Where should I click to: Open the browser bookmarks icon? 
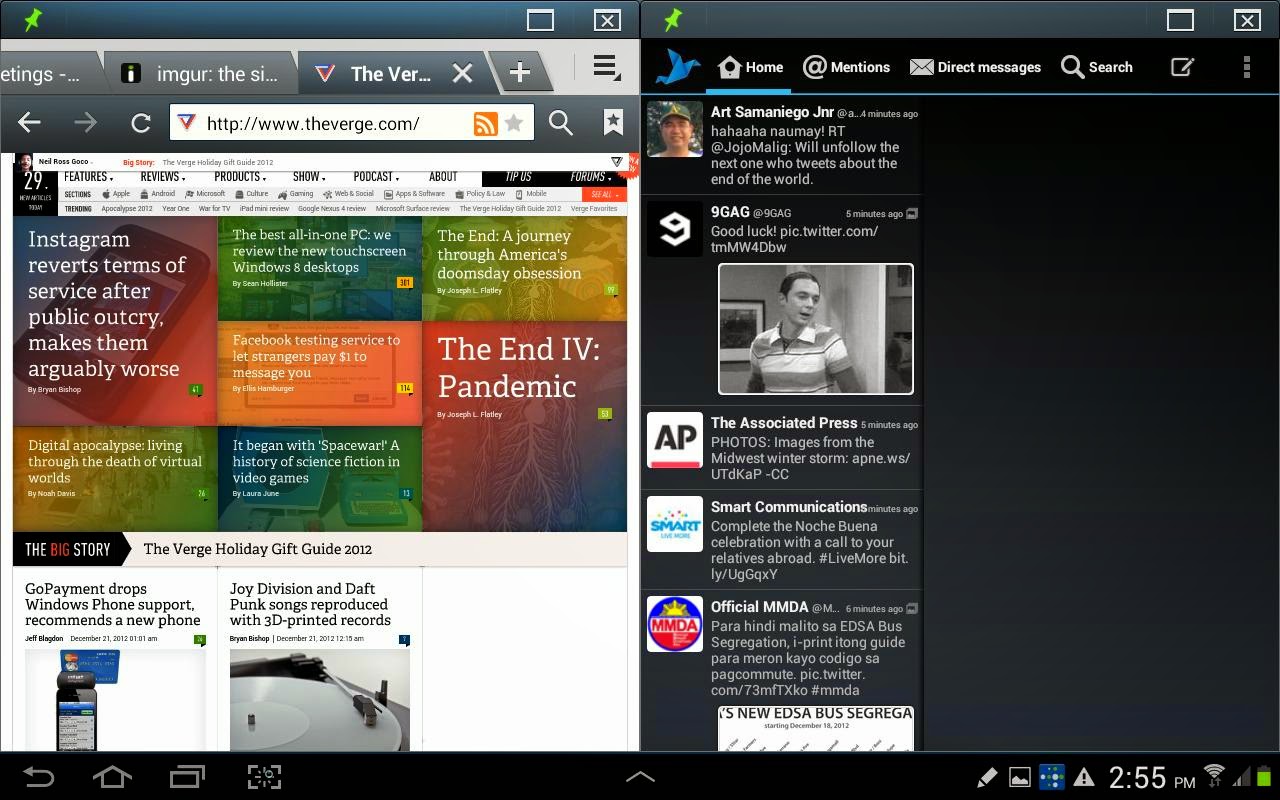[x=613, y=122]
